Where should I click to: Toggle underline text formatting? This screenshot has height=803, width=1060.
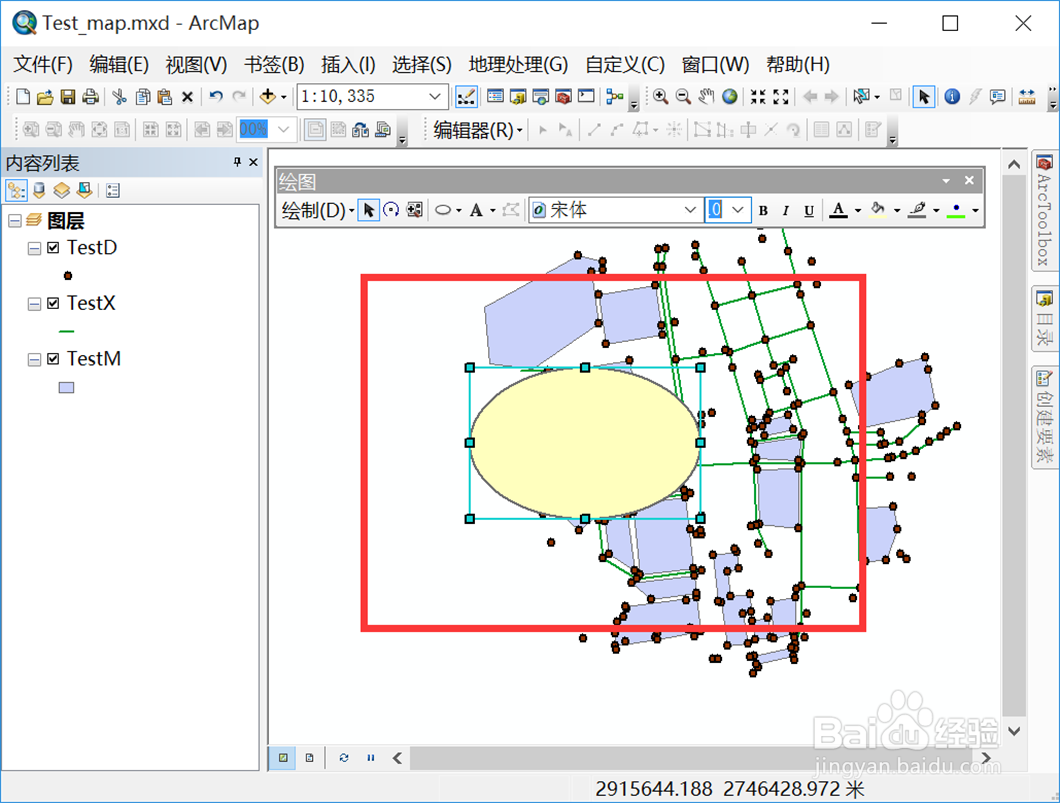tap(809, 211)
